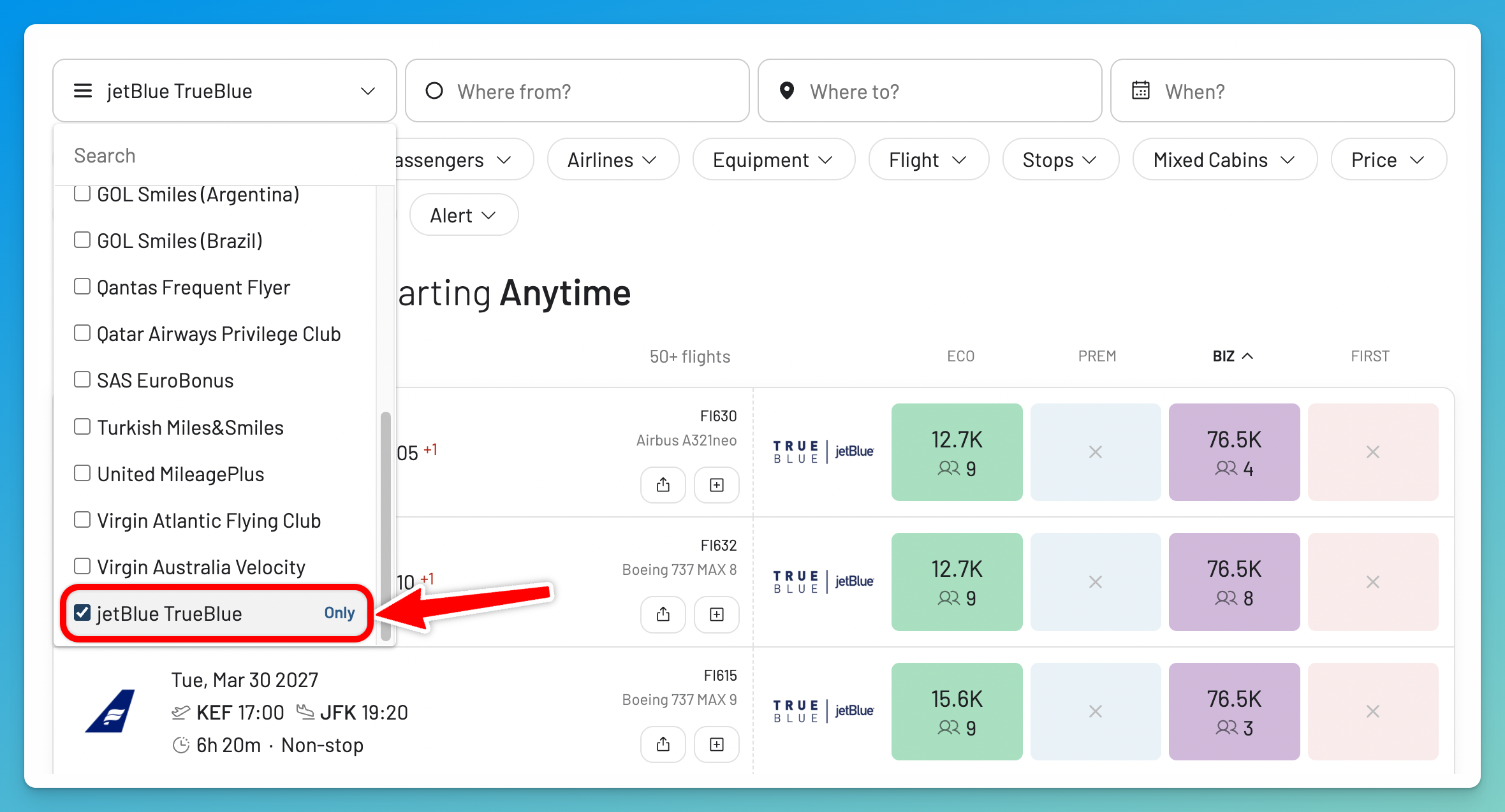The height and width of the screenshot is (812, 1505).
Task: Select 12.7K economy fare for FI630
Action: point(957,452)
